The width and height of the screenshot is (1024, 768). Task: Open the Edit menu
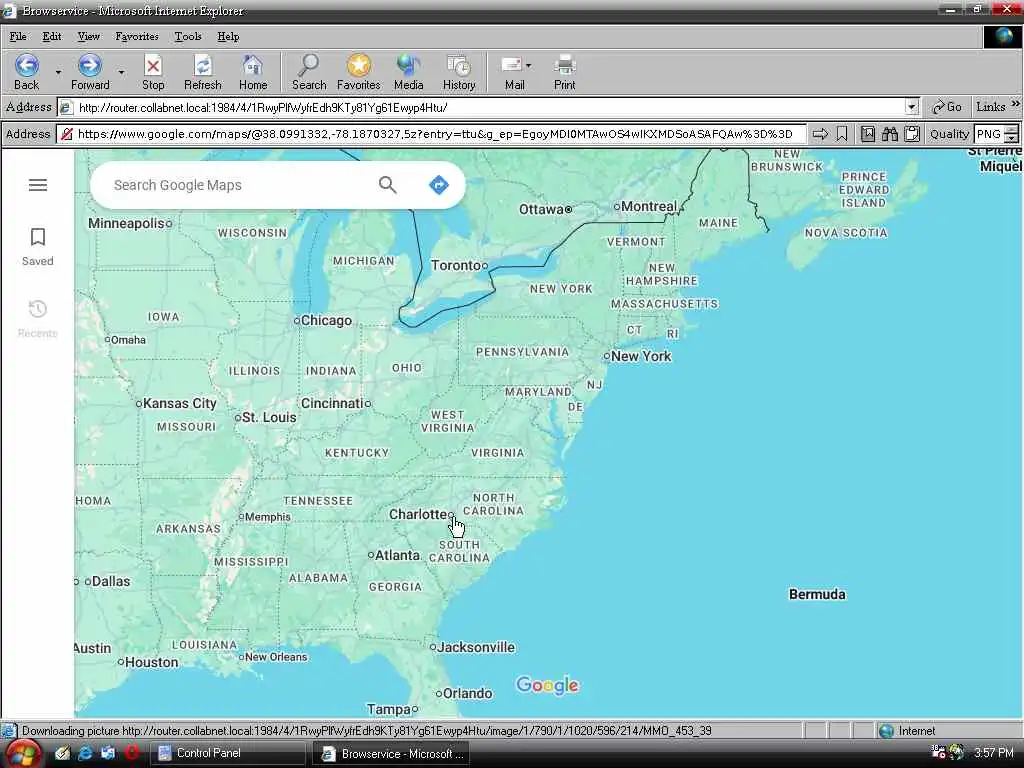52,37
